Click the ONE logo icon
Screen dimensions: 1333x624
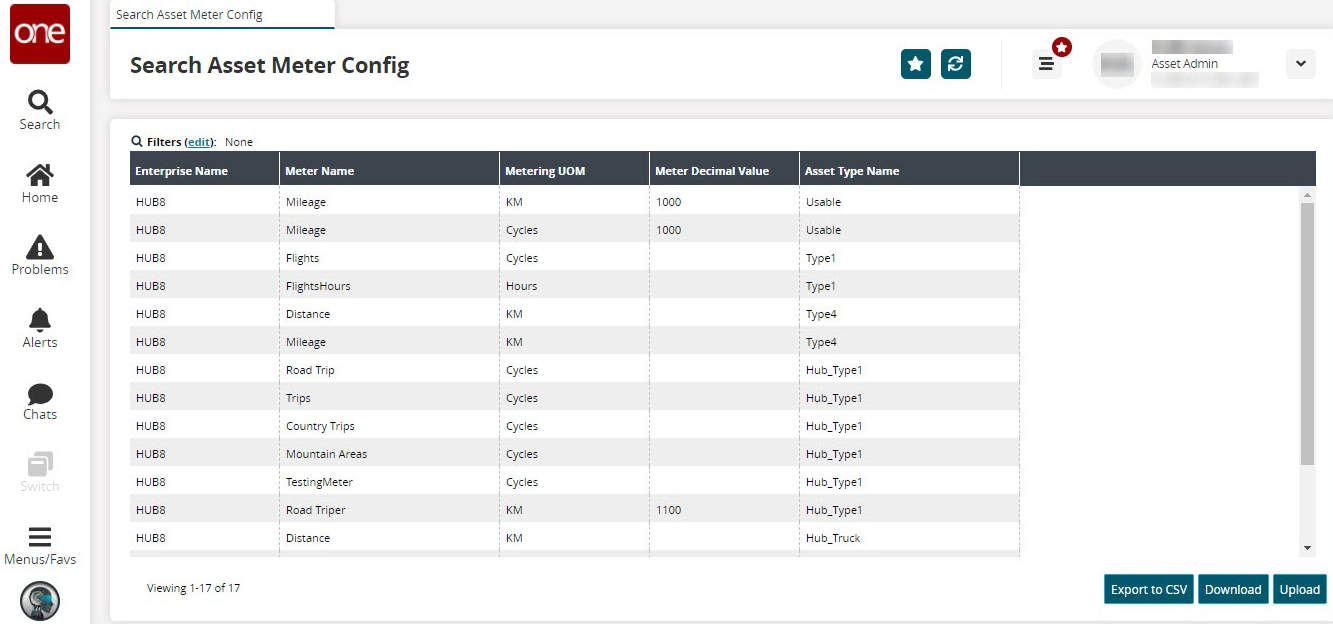[x=40, y=34]
